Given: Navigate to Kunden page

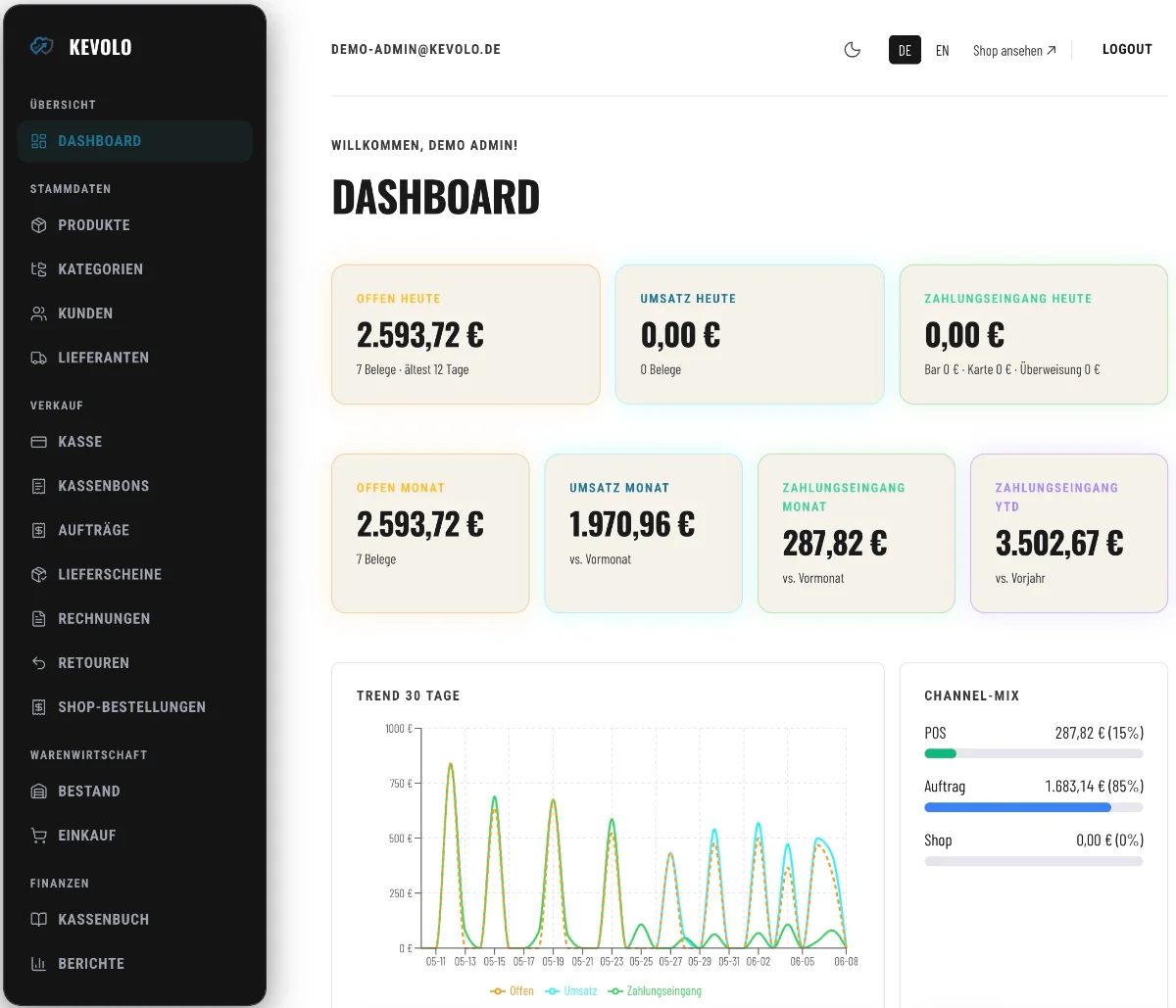Looking at the screenshot, I should (x=135, y=313).
